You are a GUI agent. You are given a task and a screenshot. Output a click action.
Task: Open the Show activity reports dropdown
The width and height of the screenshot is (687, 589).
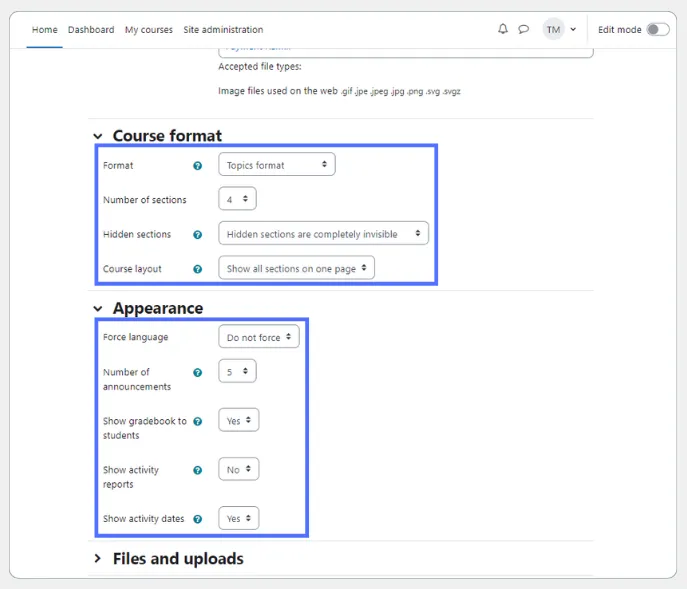(x=239, y=469)
